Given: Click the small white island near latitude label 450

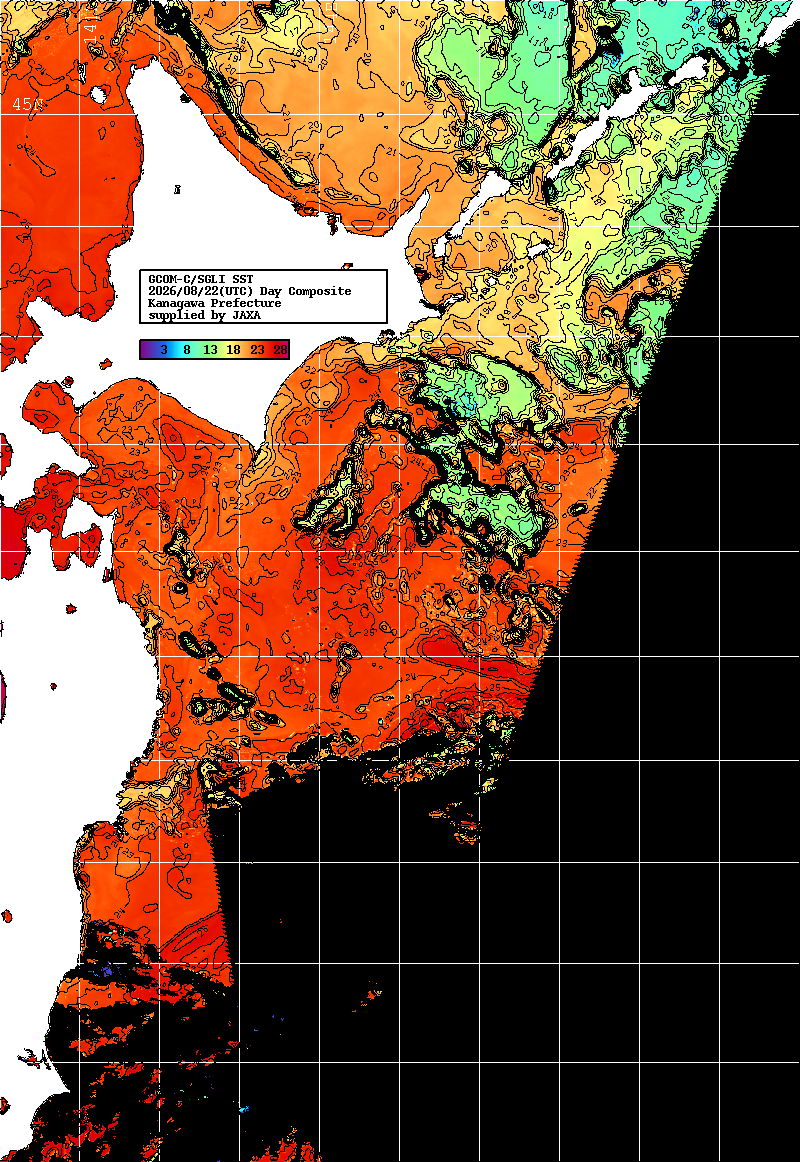Looking at the screenshot, I should (x=98, y=94).
